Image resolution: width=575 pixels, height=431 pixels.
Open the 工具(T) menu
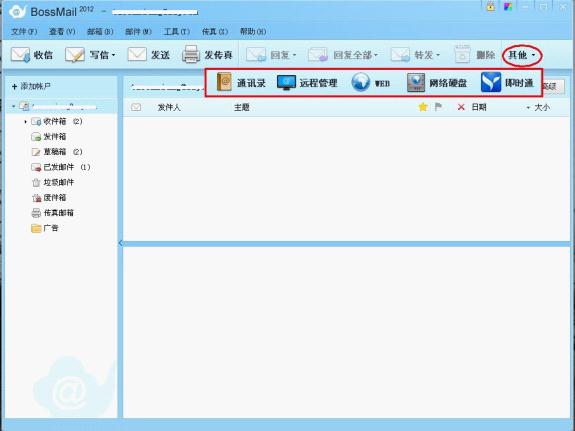pyautogui.click(x=176, y=32)
